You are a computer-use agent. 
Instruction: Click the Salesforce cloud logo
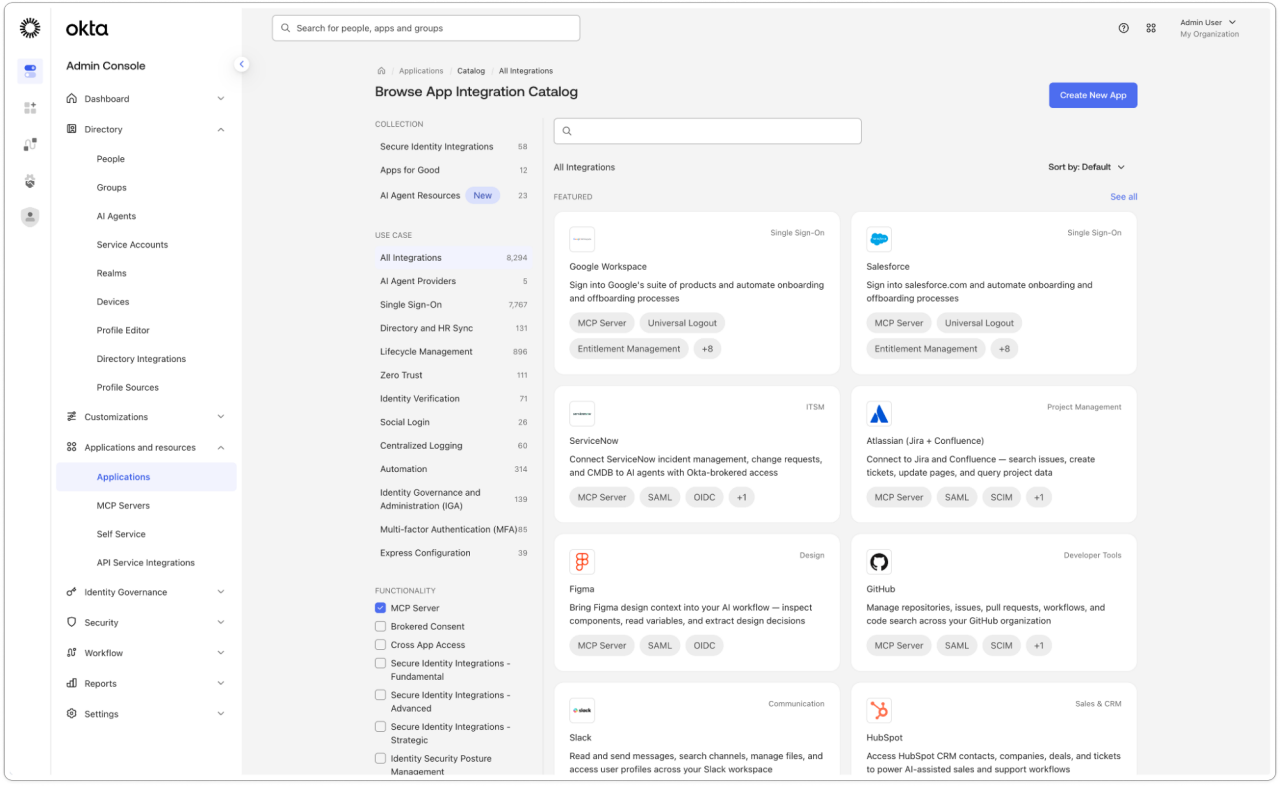(879, 239)
